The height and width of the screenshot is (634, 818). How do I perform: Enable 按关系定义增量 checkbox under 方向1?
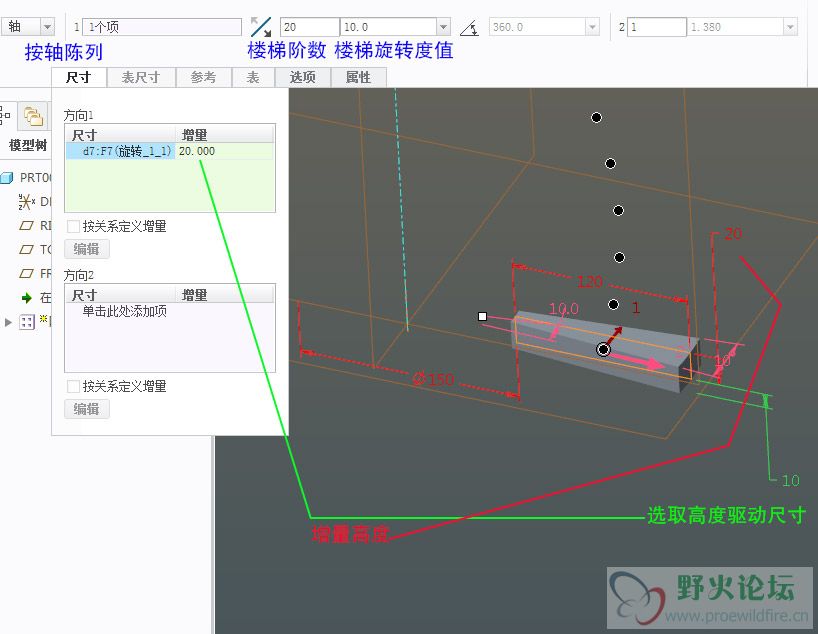point(73,227)
